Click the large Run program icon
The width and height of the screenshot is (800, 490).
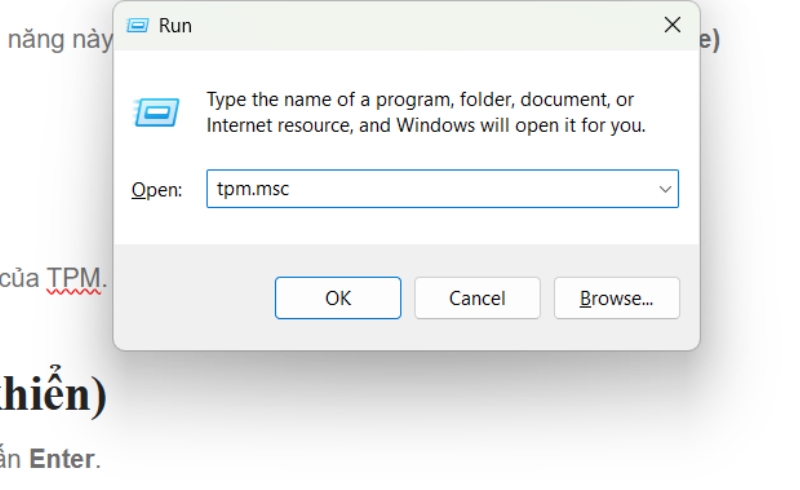pyautogui.click(x=156, y=112)
